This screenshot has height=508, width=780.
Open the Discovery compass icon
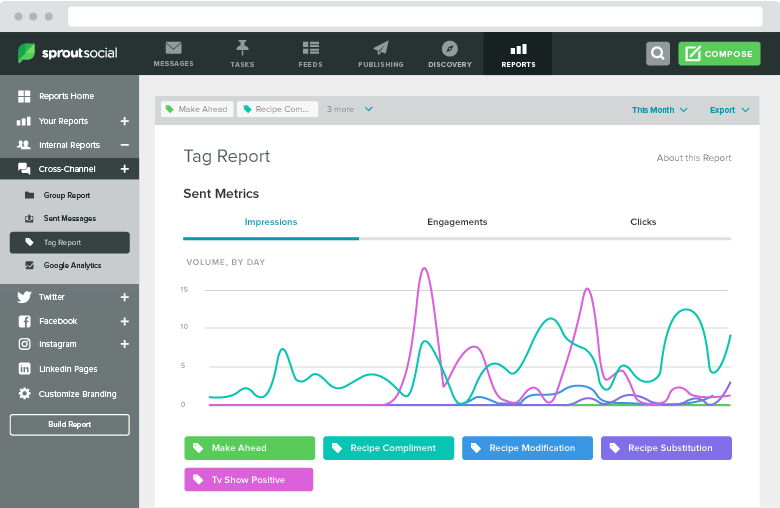click(449, 48)
